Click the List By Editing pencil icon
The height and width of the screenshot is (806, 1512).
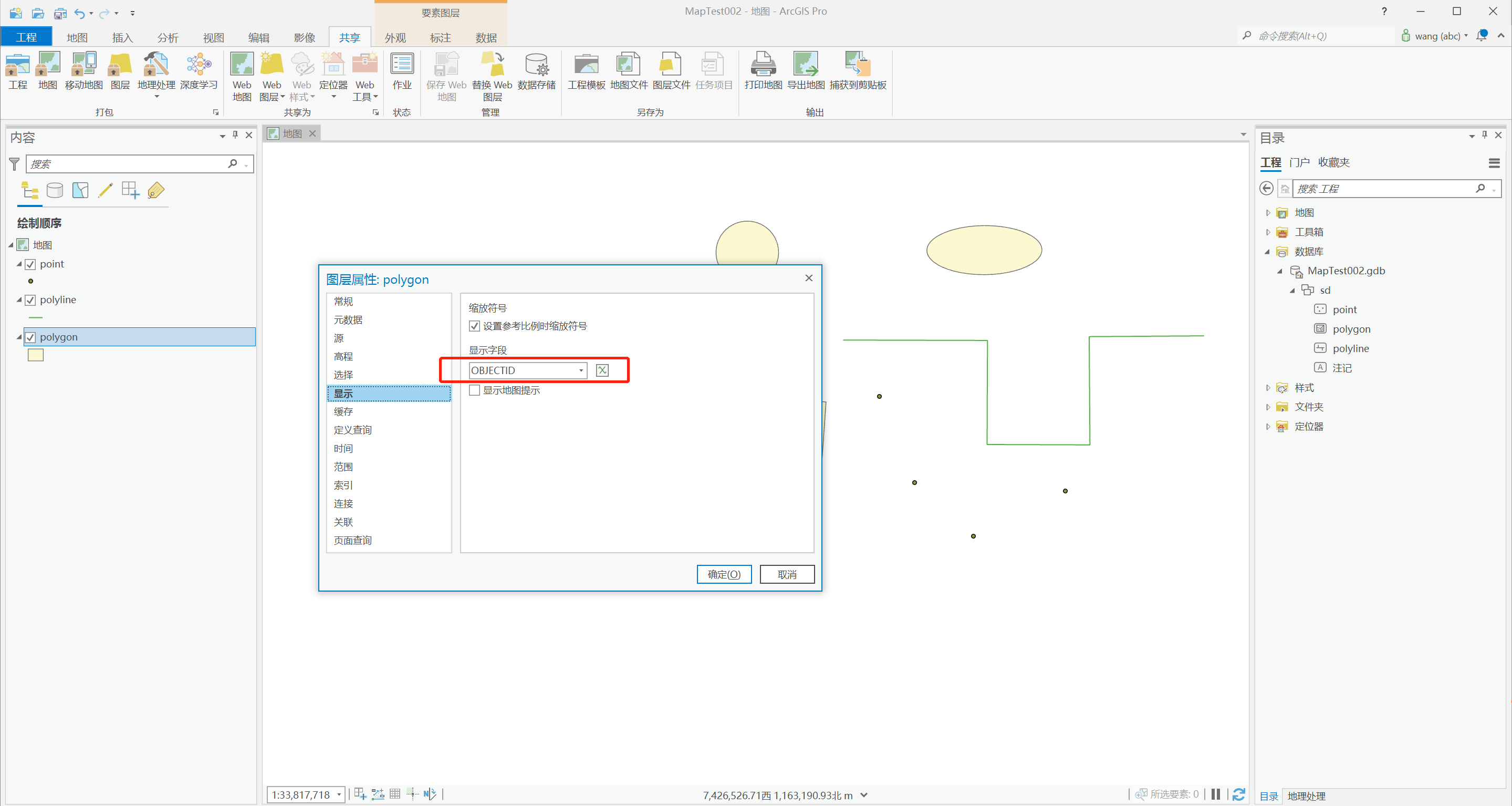pos(105,190)
